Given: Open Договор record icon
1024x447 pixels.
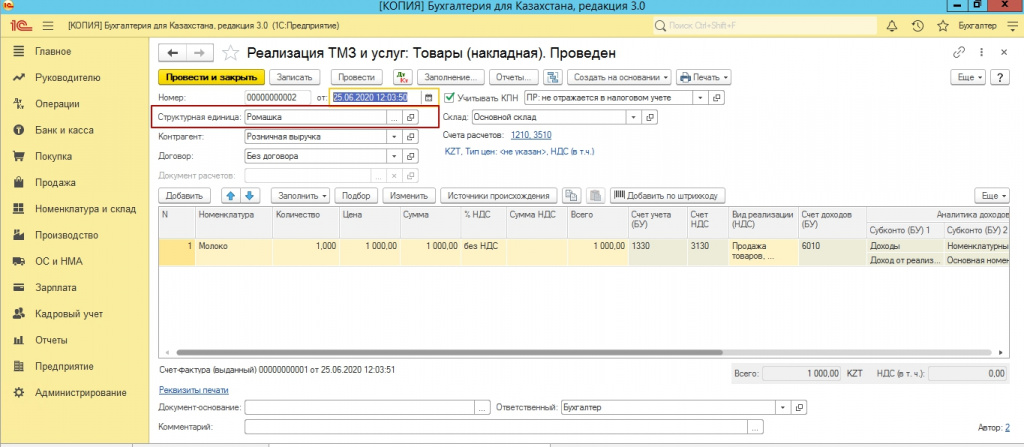Looking at the screenshot, I should click(x=411, y=157).
